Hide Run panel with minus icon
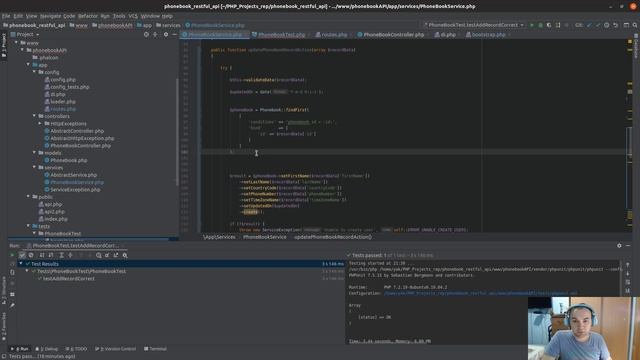This screenshot has height=360, width=640. [628, 246]
